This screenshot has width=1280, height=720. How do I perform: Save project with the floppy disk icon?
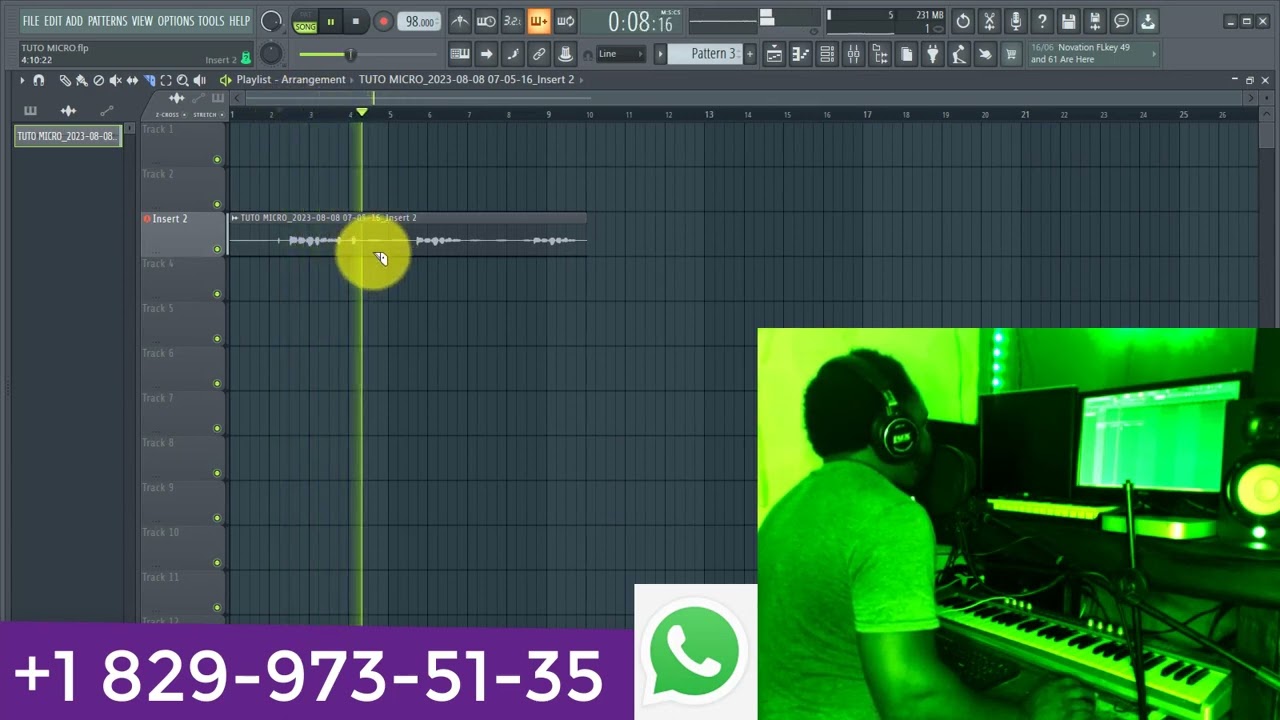(x=1069, y=21)
